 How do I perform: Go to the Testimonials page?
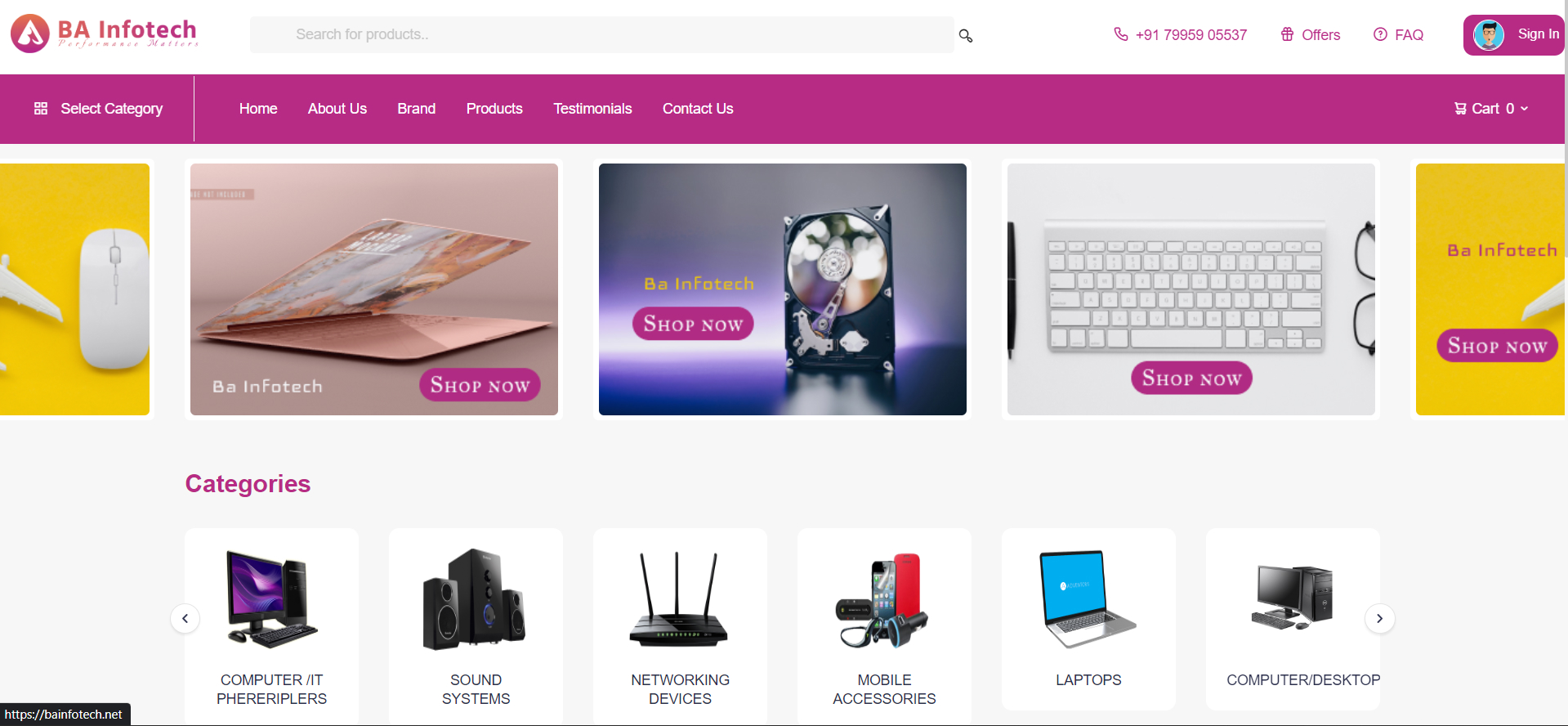(592, 109)
